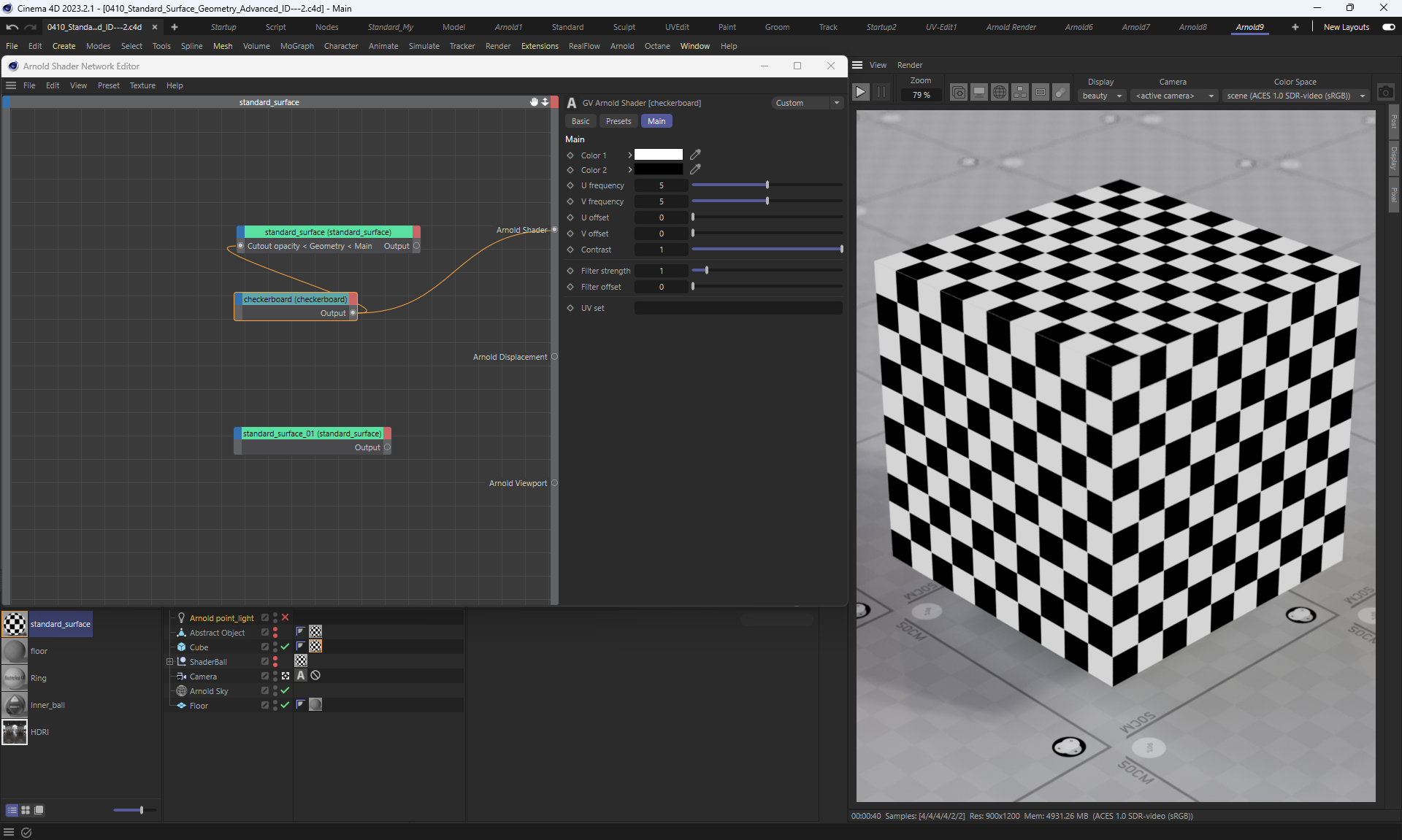Expand the ShaderBall tree item
This screenshot has width=1402, height=840.
tap(170, 662)
